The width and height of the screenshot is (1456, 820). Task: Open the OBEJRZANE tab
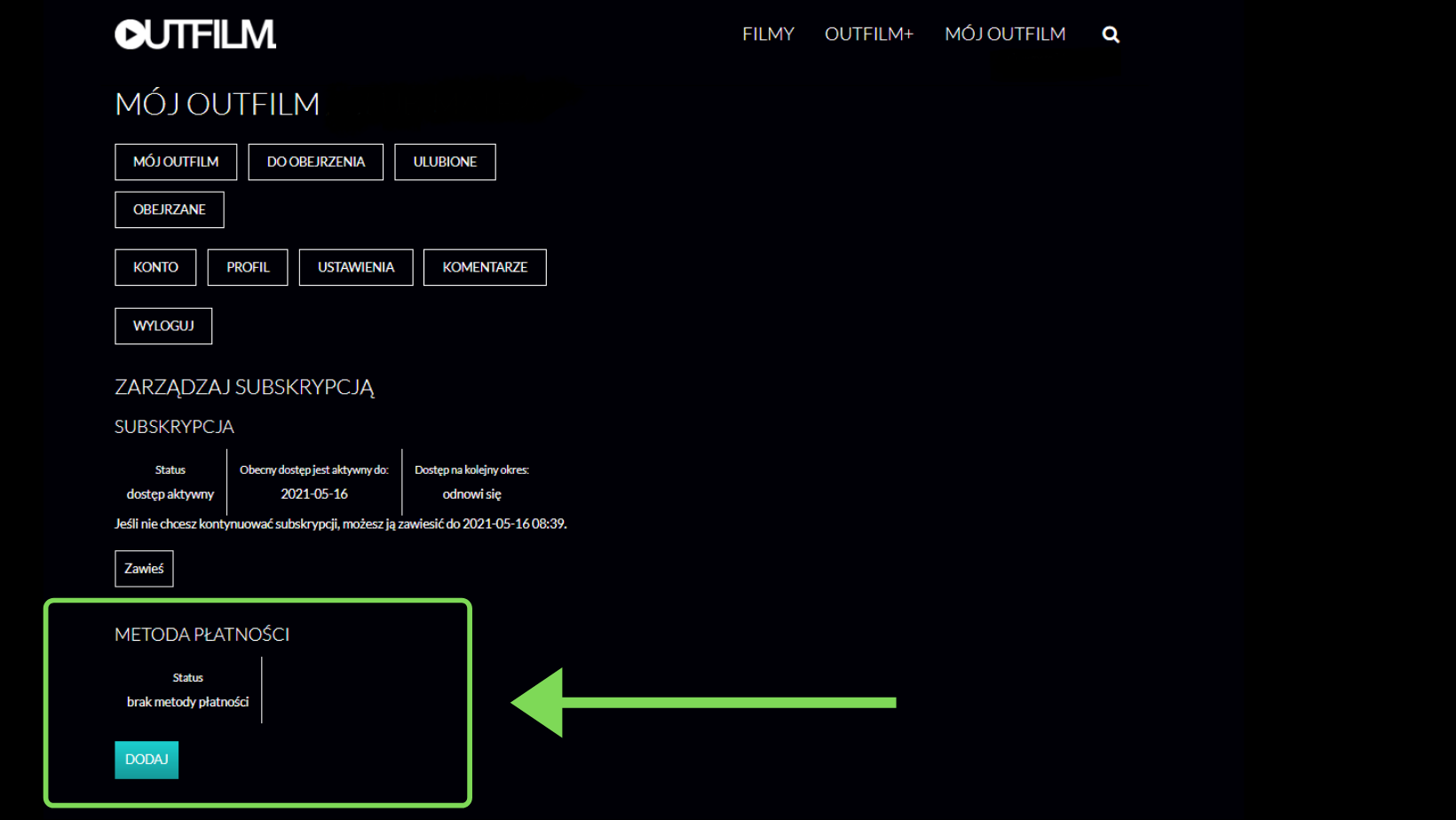(170, 209)
